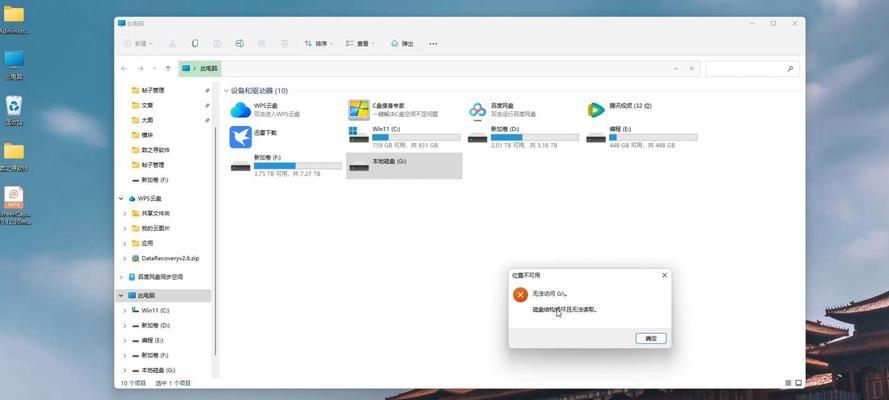This screenshot has height=400, width=889.
Task: Collapse the WPS云盘 tree node chevron
Action: pyautogui.click(x=121, y=199)
